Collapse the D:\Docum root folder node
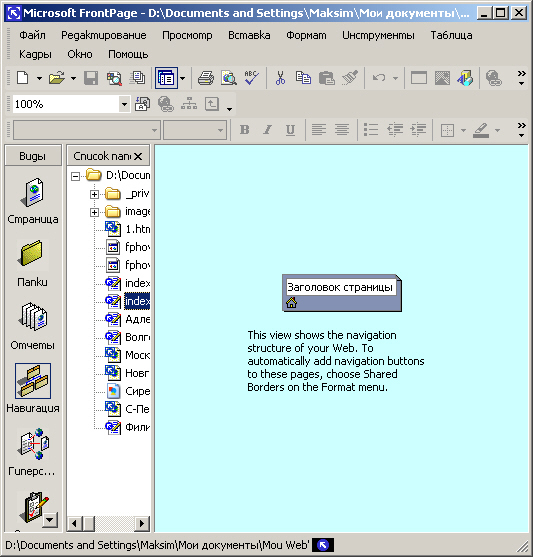 pos(75,176)
